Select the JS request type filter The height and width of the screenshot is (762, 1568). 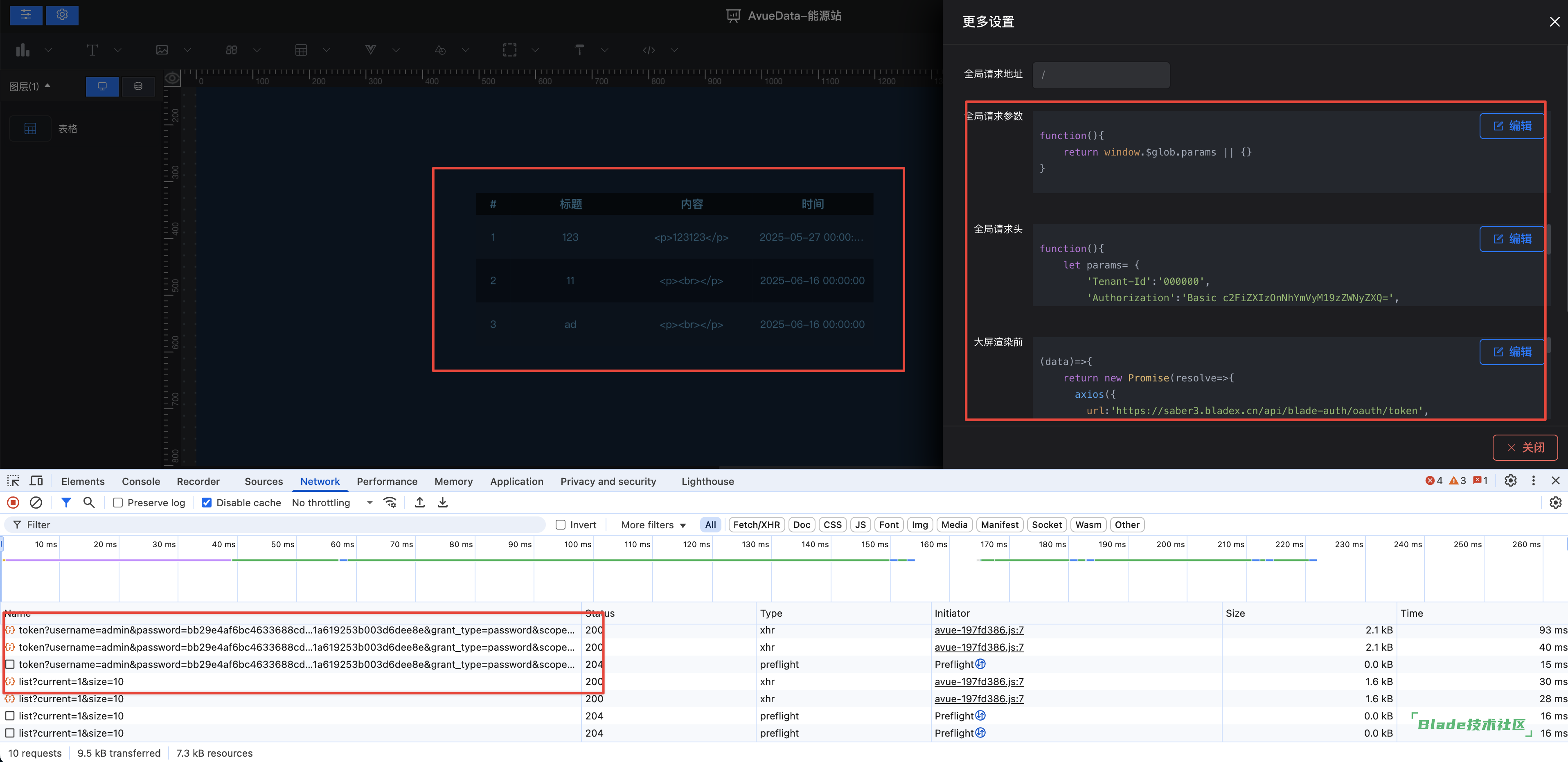click(x=860, y=525)
